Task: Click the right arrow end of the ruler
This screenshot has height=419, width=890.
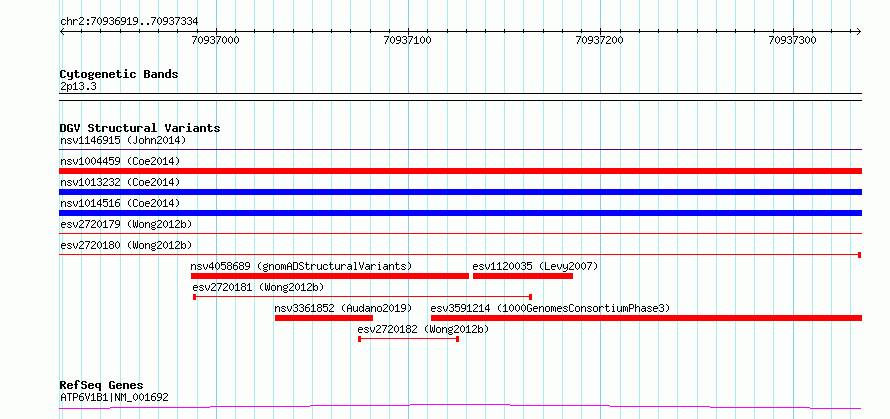Action: pyautogui.click(x=859, y=31)
